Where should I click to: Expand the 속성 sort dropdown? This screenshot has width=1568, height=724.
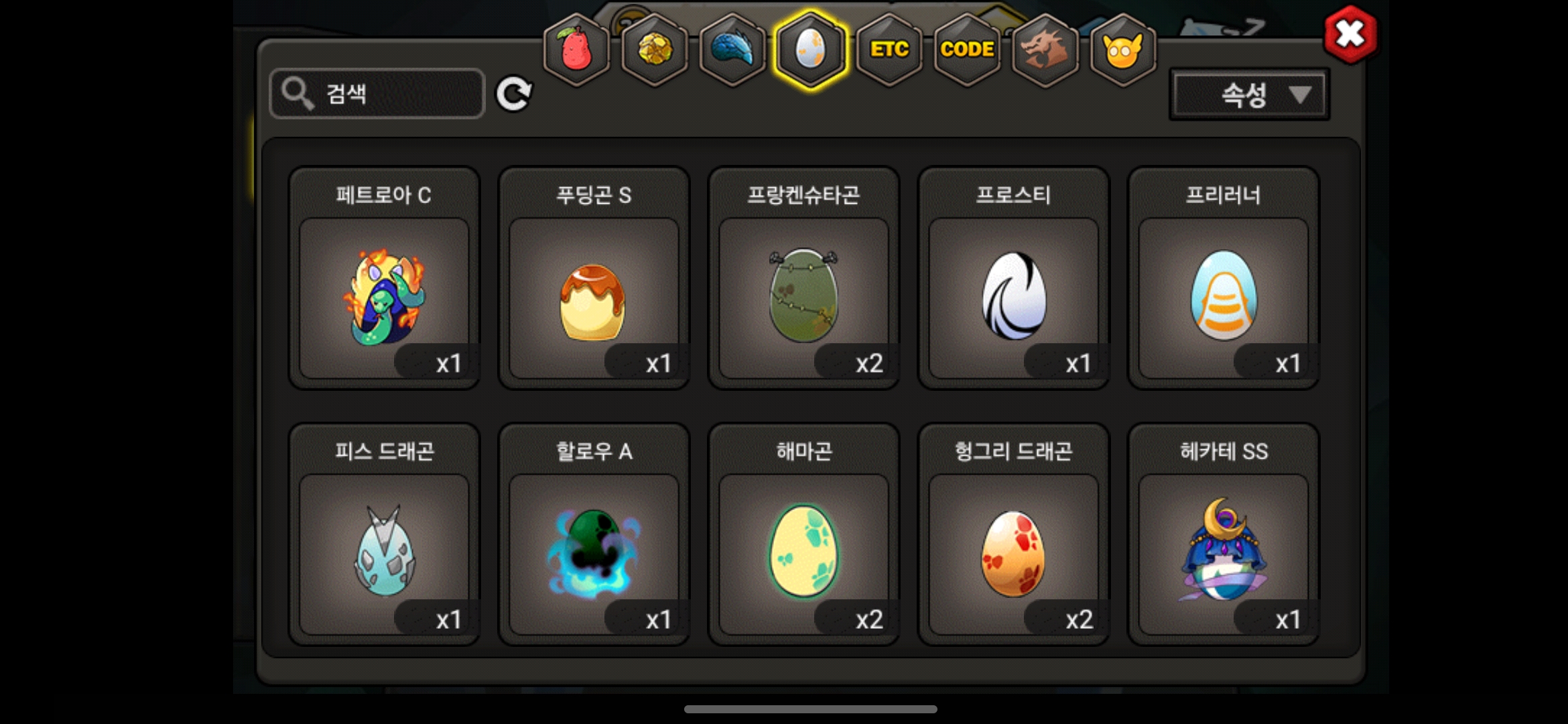coord(1250,95)
